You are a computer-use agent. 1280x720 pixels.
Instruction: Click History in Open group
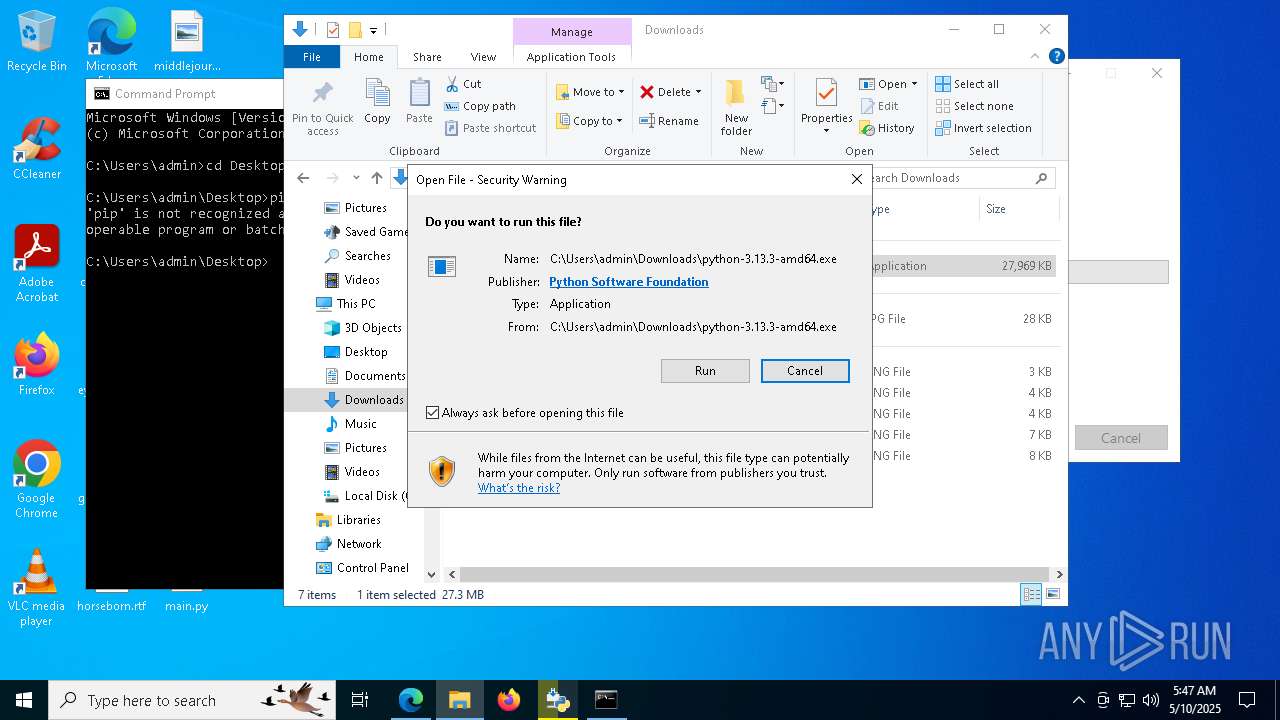point(887,128)
